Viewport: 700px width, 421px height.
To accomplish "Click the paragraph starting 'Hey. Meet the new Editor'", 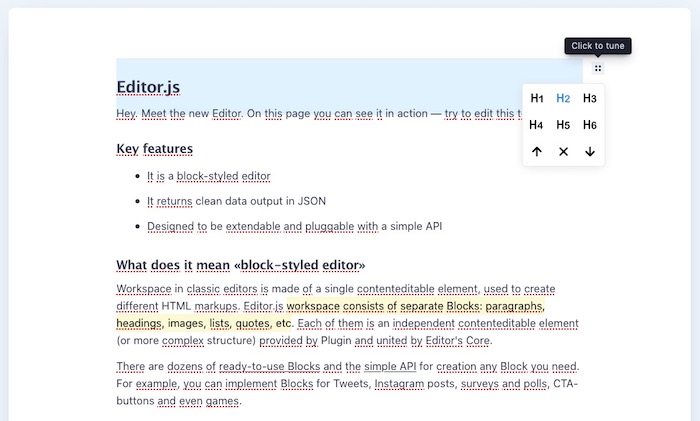I will tap(319, 113).
